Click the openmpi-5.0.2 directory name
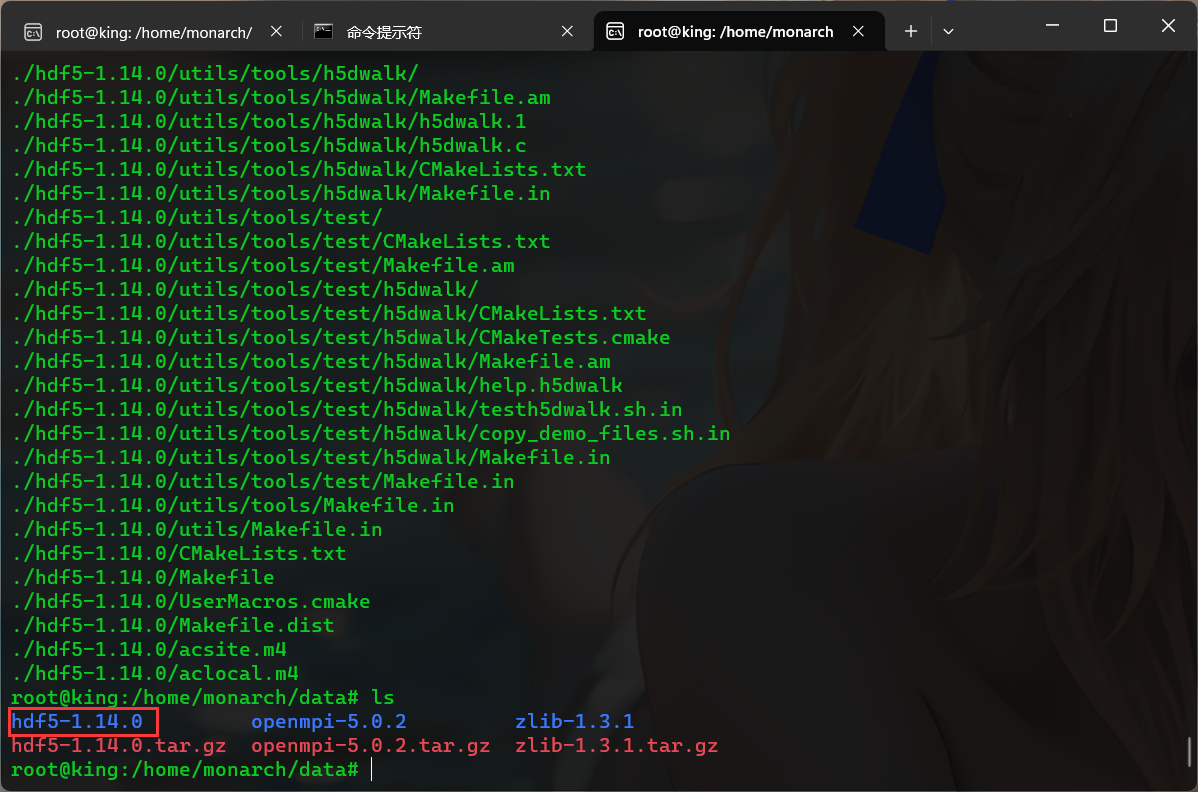Image resolution: width=1198 pixels, height=792 pixels. point(330,721)
